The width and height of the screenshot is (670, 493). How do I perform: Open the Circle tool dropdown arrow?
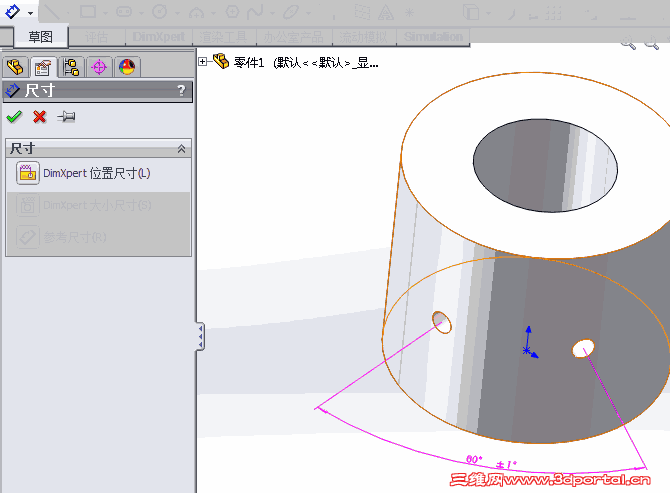(x=177, y=13)
